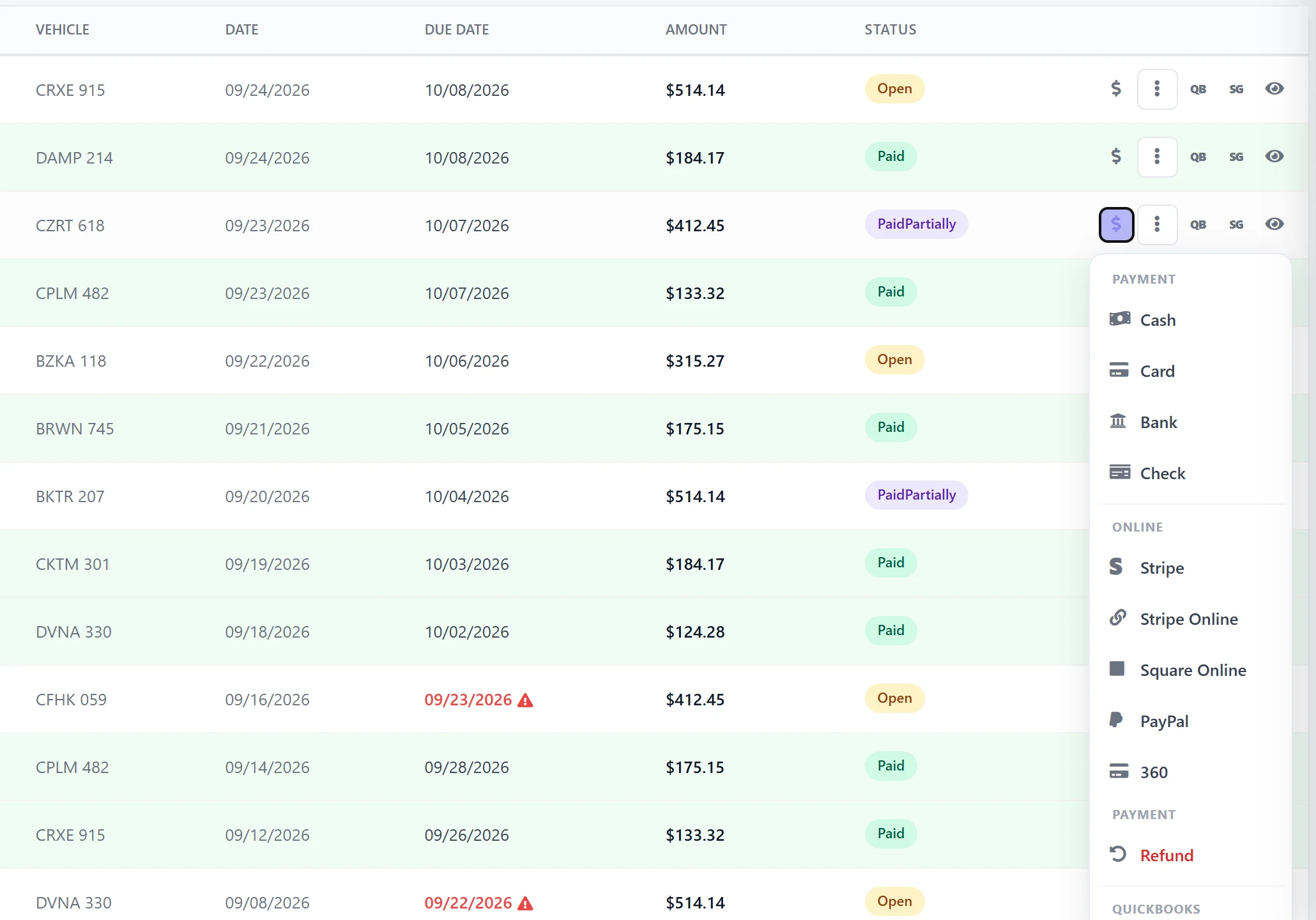Click the Paid badge for CKTM 301
Viewport: 1316px width, 920px height.
891,563
